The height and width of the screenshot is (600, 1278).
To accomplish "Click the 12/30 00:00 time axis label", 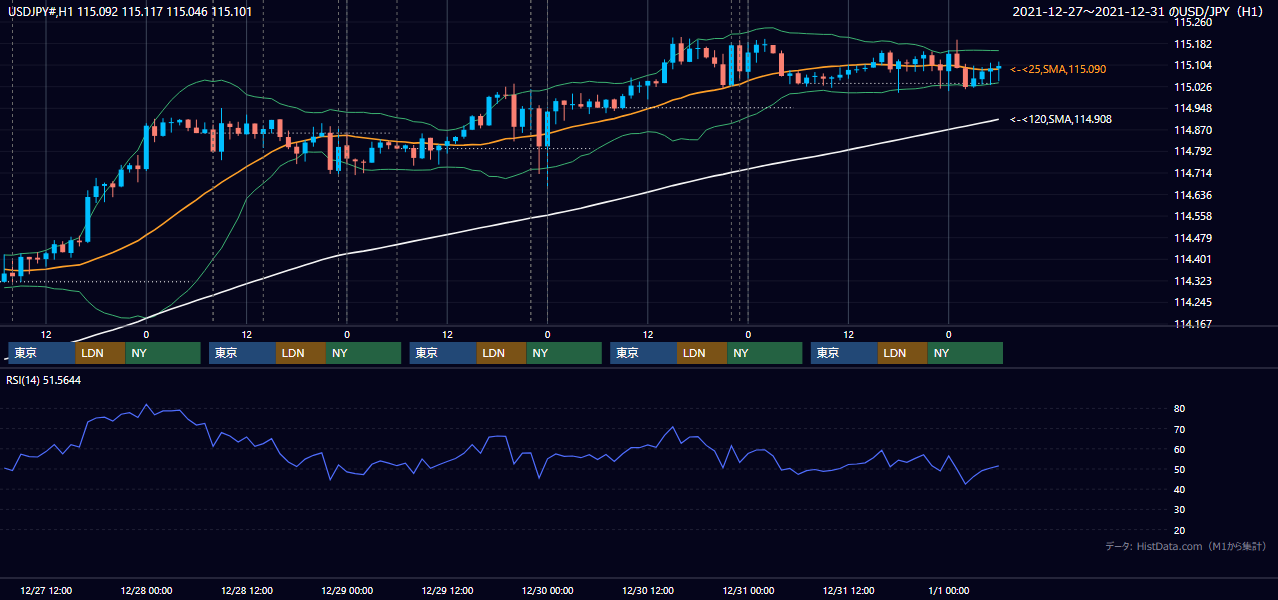I will tap(548, 590).
